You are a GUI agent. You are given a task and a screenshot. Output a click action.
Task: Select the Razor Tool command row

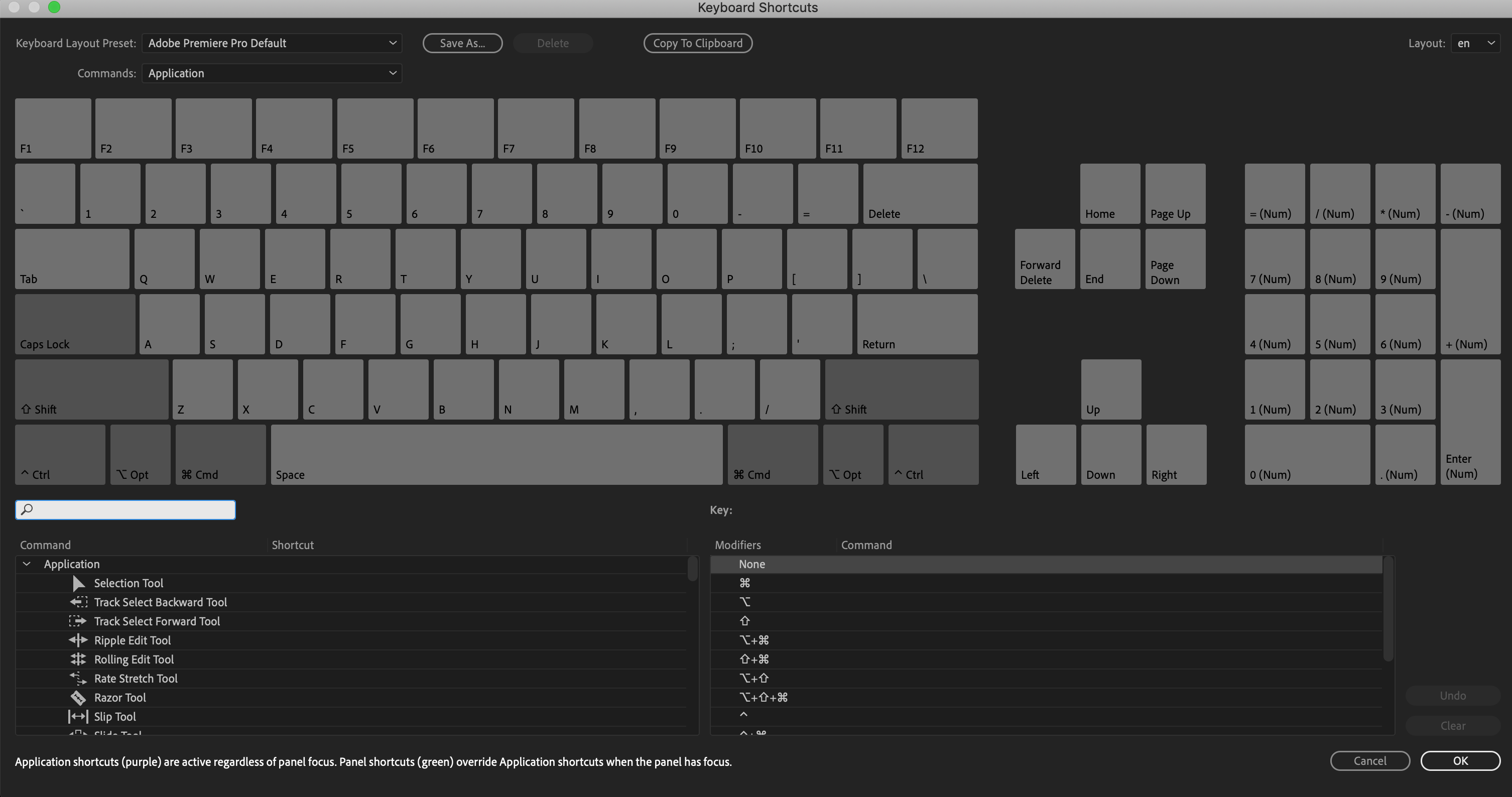tap(351, 697)
